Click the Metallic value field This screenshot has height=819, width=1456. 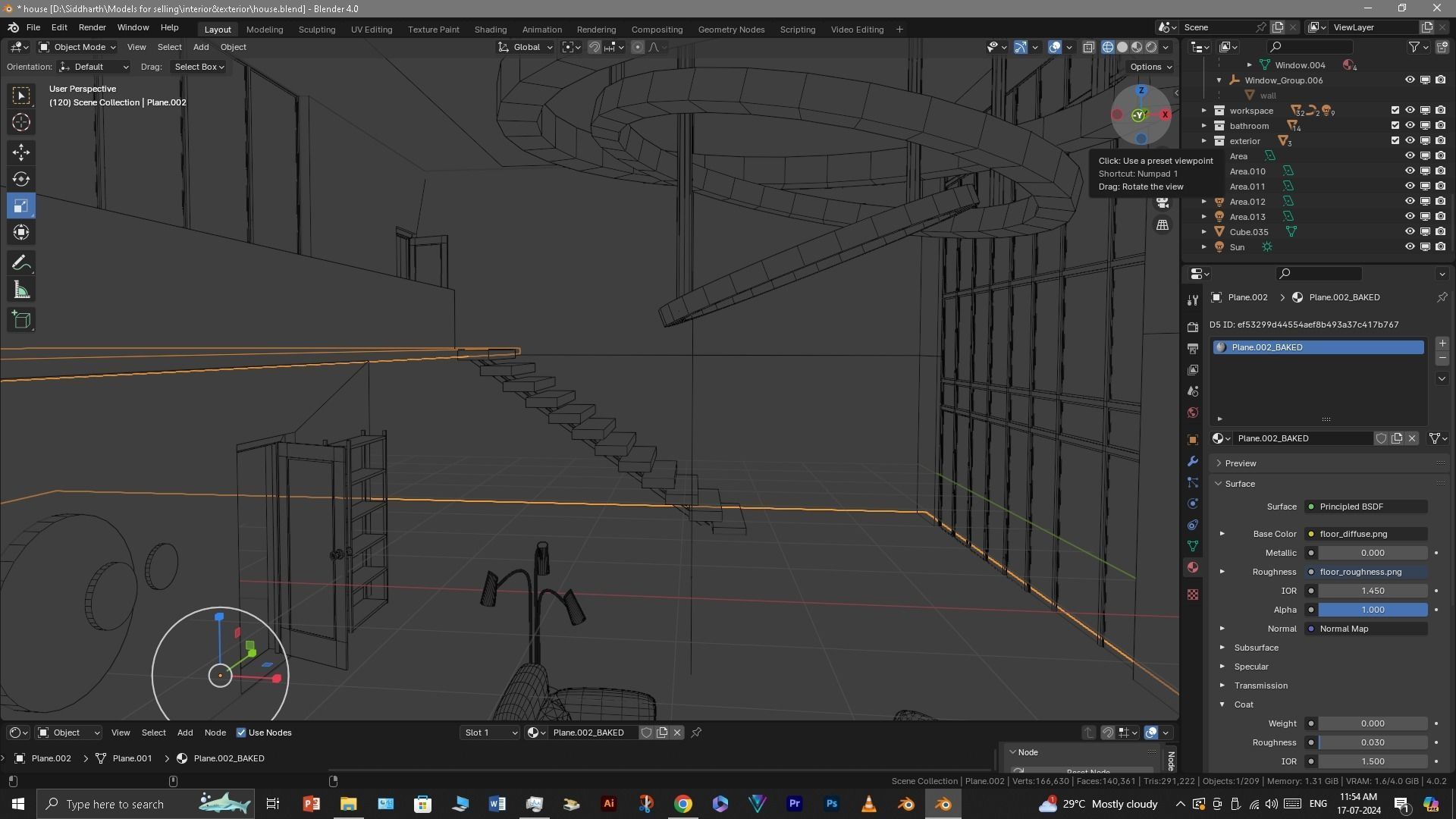(x=1373, y=553)
